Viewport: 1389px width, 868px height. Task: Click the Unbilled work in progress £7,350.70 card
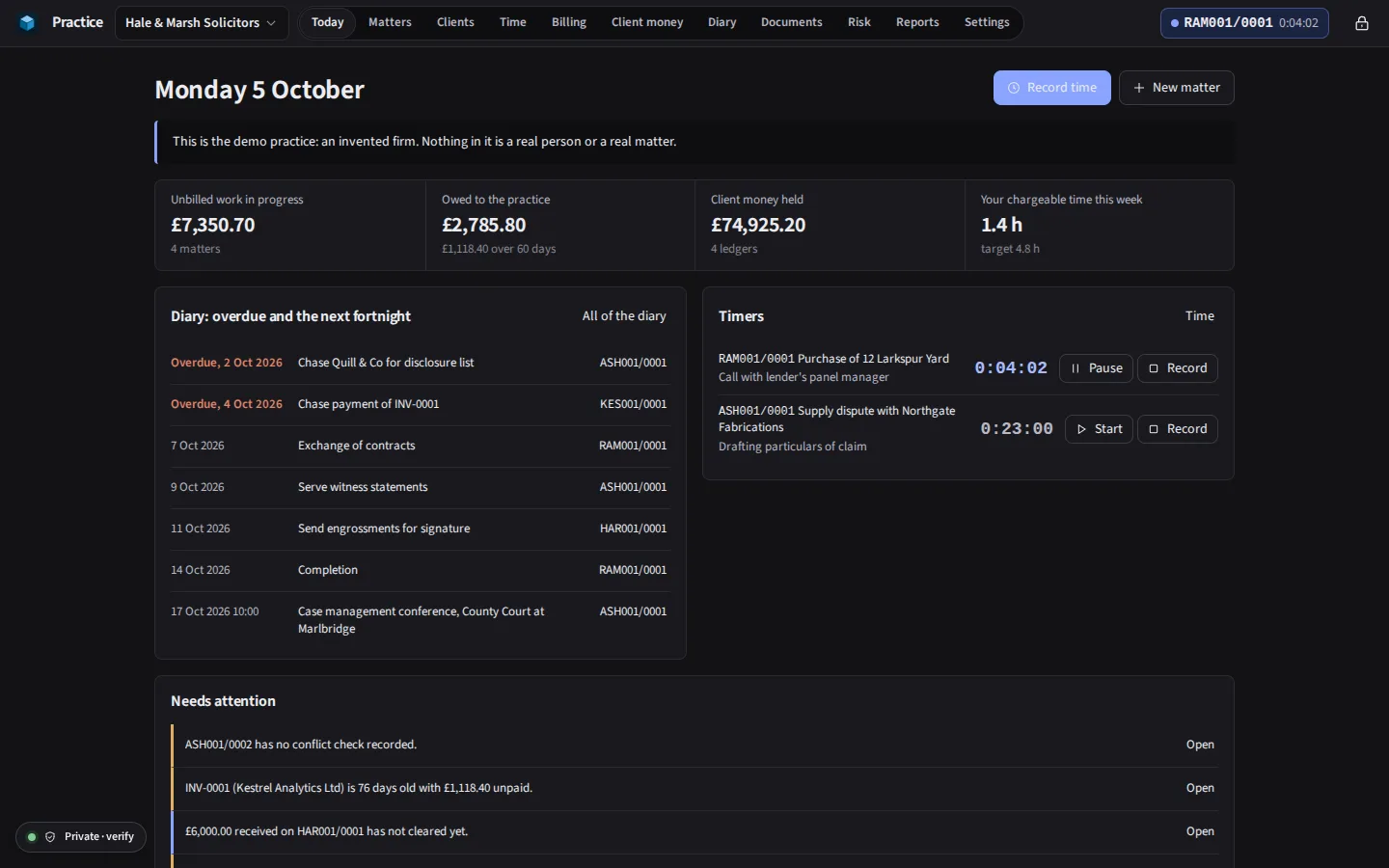click(x=290, y=225)
